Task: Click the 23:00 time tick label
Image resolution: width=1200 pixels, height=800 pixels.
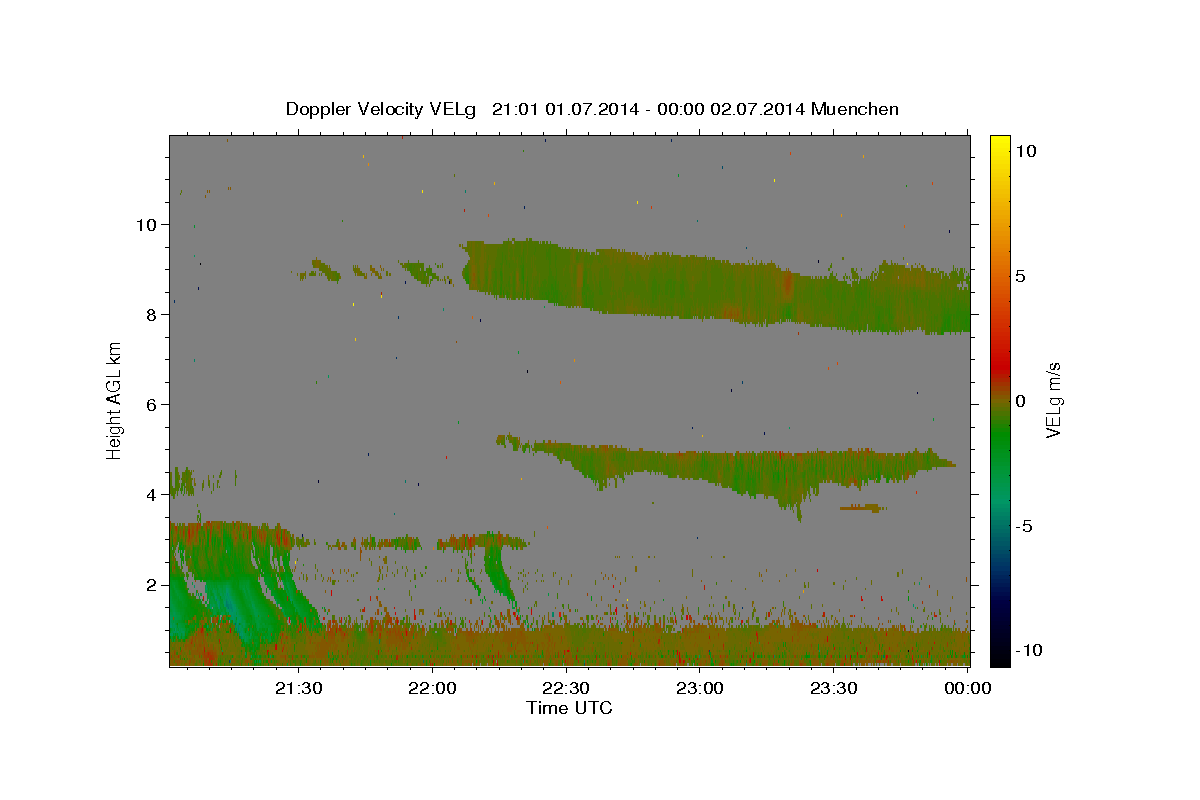Action: point(700,688)
